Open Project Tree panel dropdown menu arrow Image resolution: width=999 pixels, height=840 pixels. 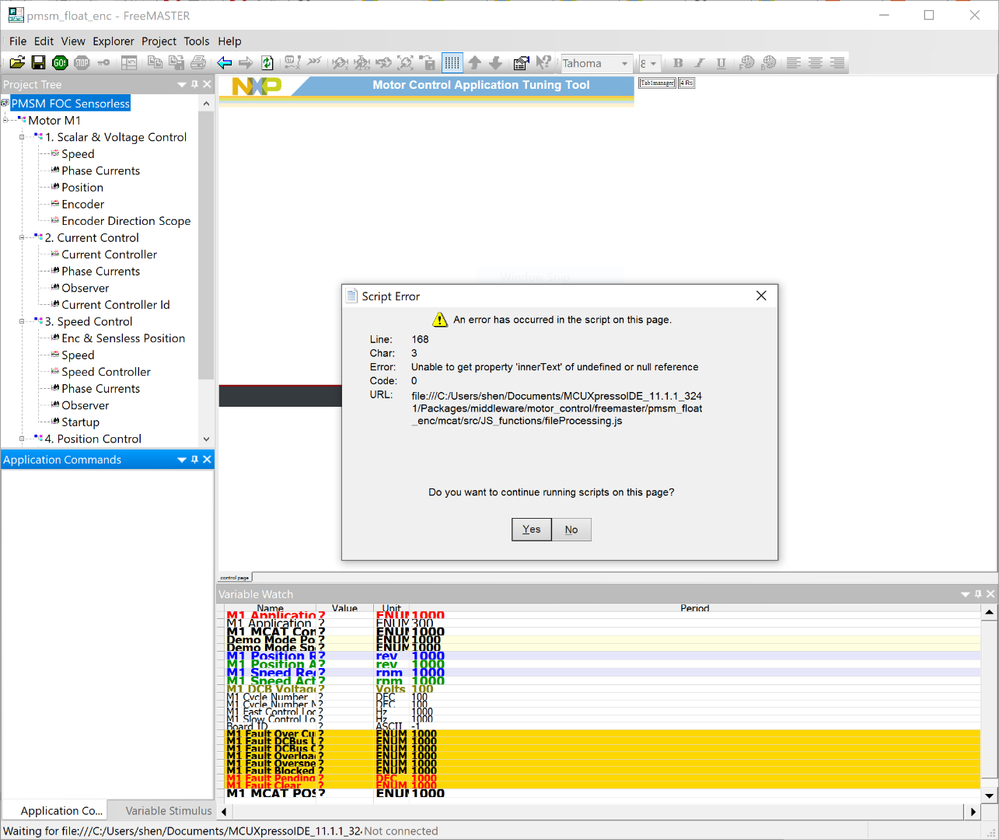[x=182, y=85]
